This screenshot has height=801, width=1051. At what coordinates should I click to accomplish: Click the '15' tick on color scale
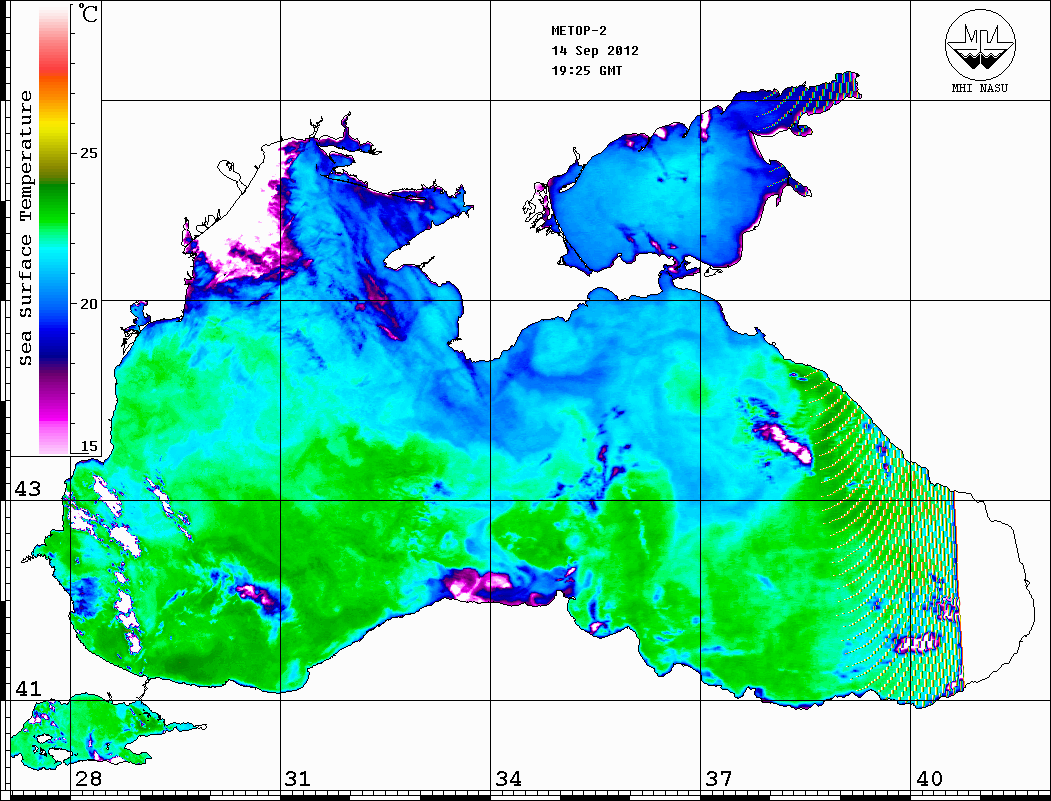(x=88, y=446)
